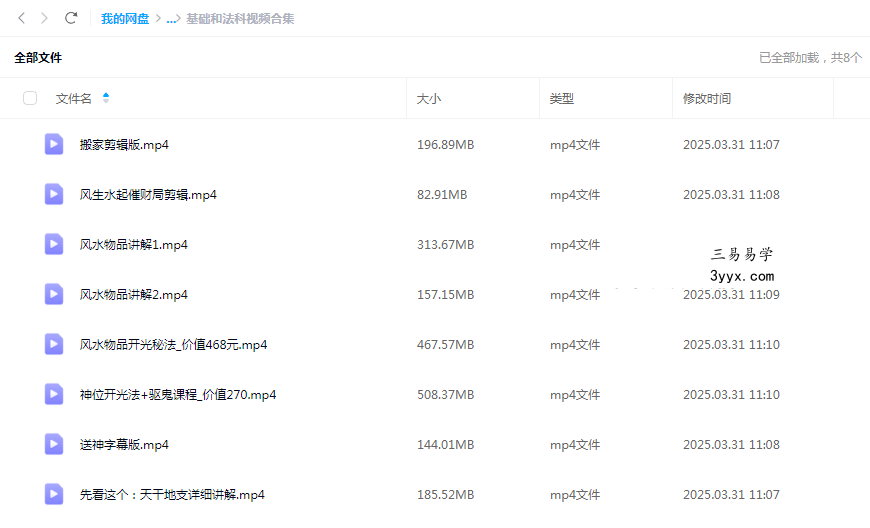Click the 基础和法科视频合集 breadcrumb
The width and height of the screenshot is (870, 528).
pyautogui.click(x=240, y=19)
